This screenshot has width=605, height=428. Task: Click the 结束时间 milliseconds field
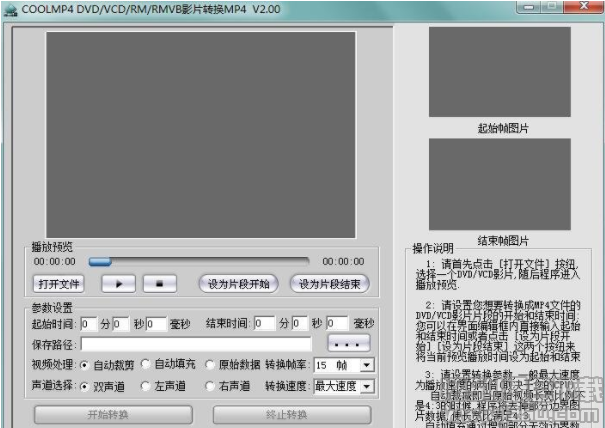(337, 323)
